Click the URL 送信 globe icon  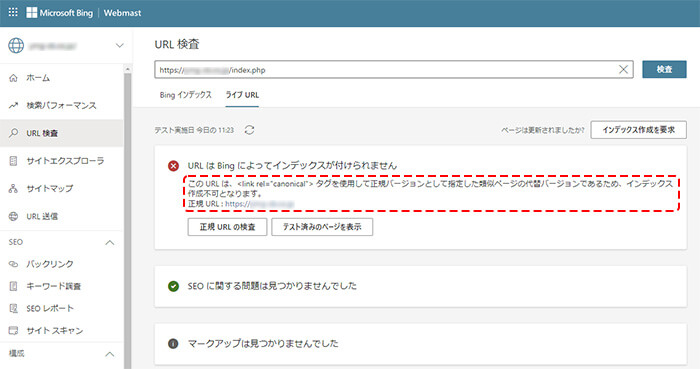pyautogui.click(x=13, y=216)
